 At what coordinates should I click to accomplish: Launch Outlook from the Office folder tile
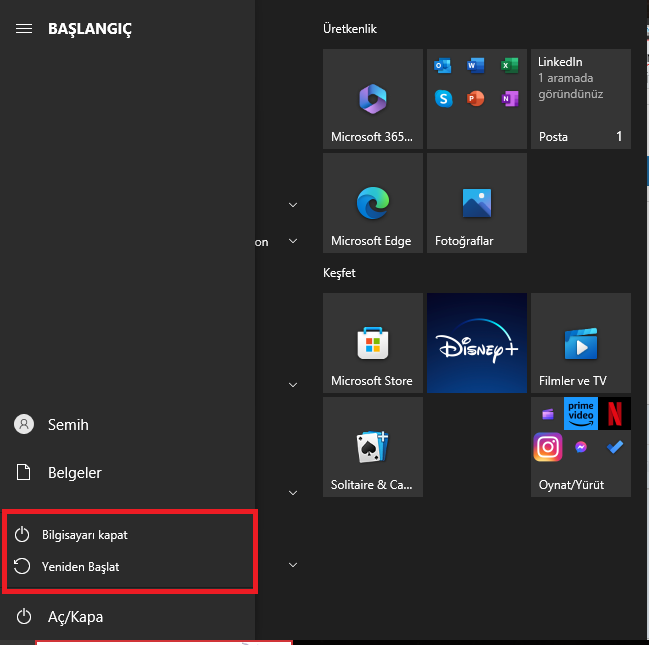coord(442,66)
